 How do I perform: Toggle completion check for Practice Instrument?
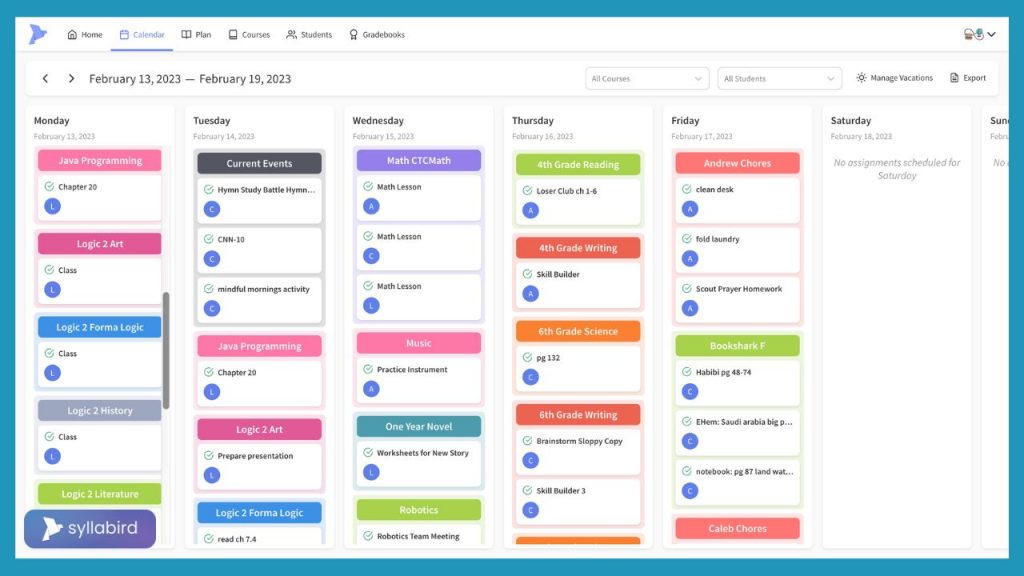(368, 369)
